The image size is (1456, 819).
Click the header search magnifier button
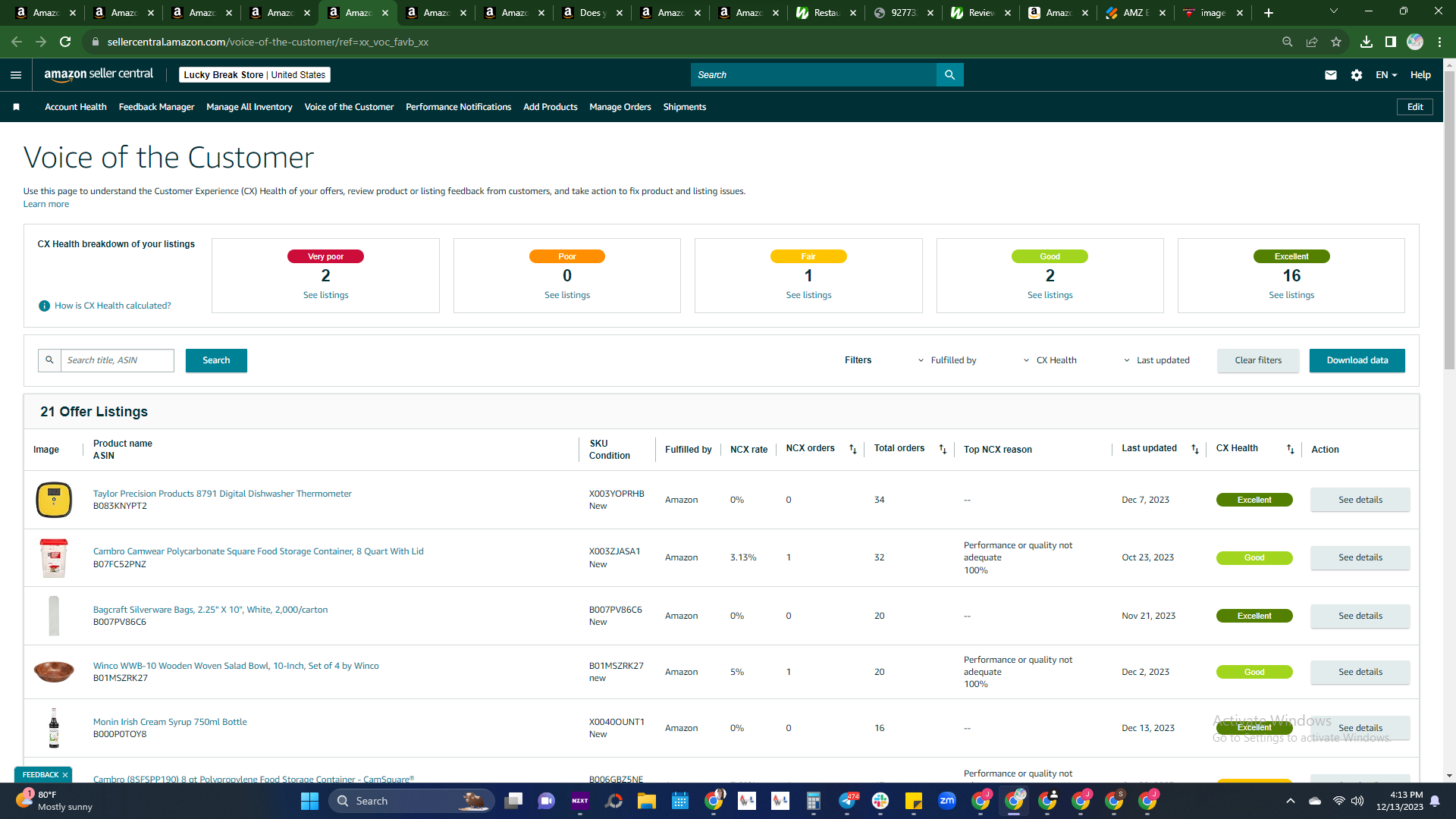(949, 74)
